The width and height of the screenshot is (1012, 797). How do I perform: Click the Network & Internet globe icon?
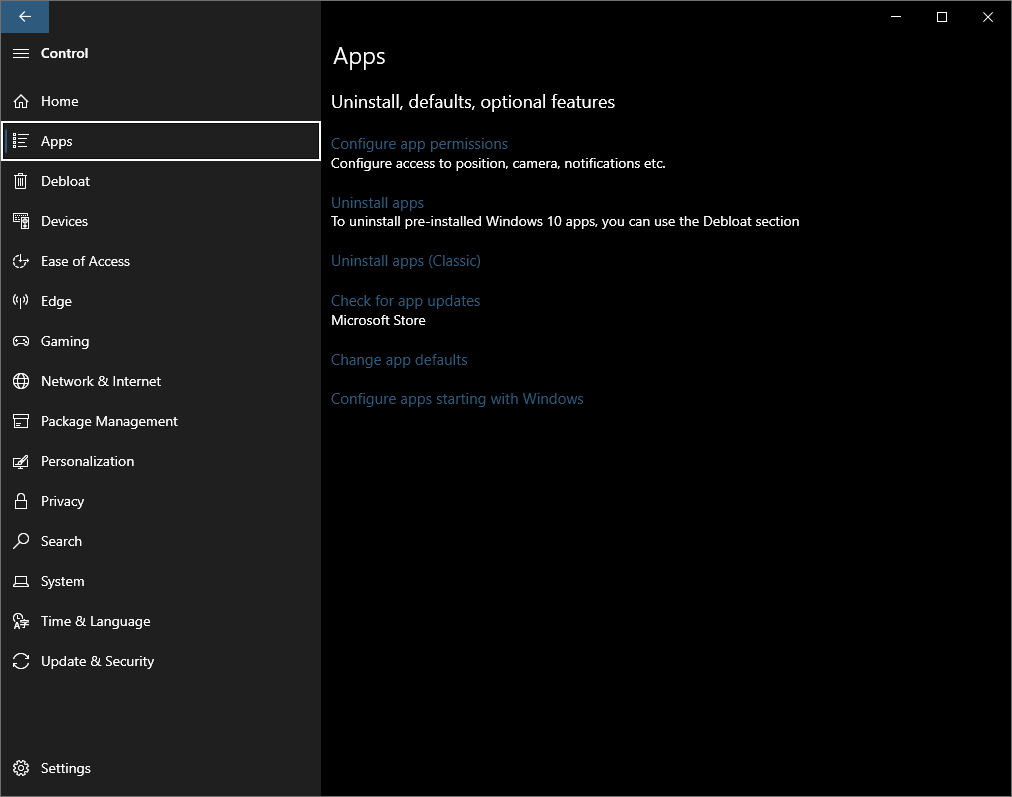pyautogui.click(x=21, y=381)
